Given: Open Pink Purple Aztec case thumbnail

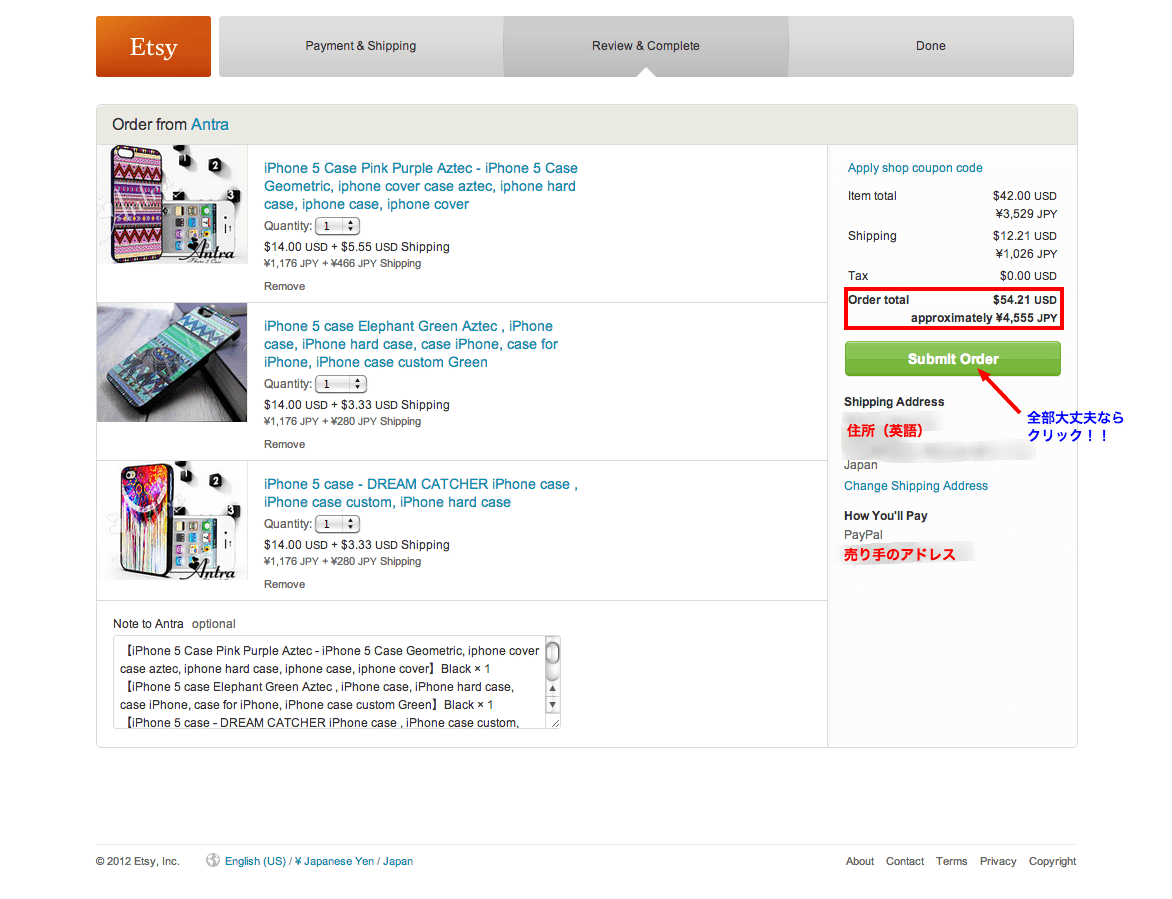Looking at the screenshot, I should point(172,205).
